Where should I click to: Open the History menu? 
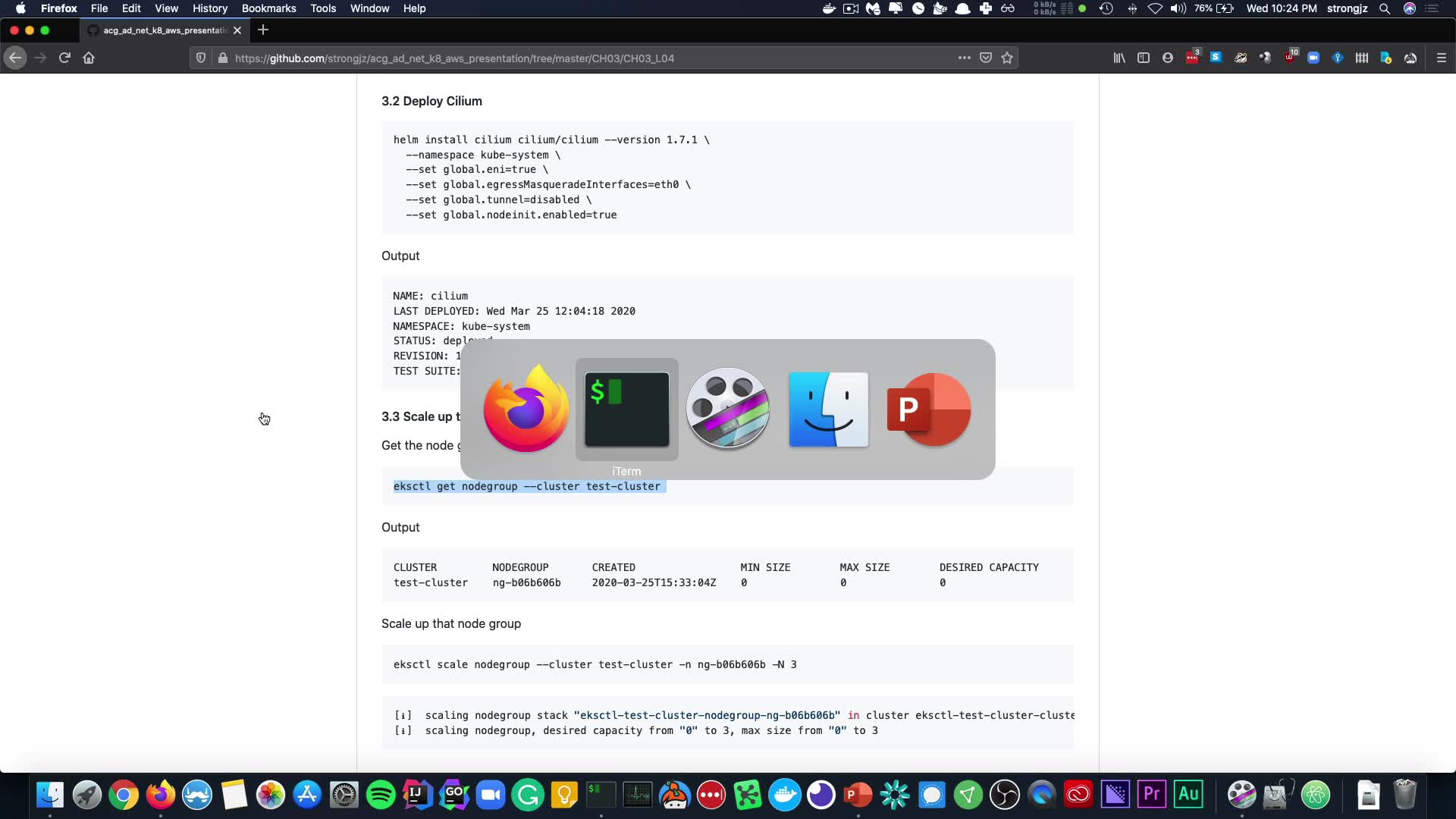pyautogui.click(x=209, y=8)
